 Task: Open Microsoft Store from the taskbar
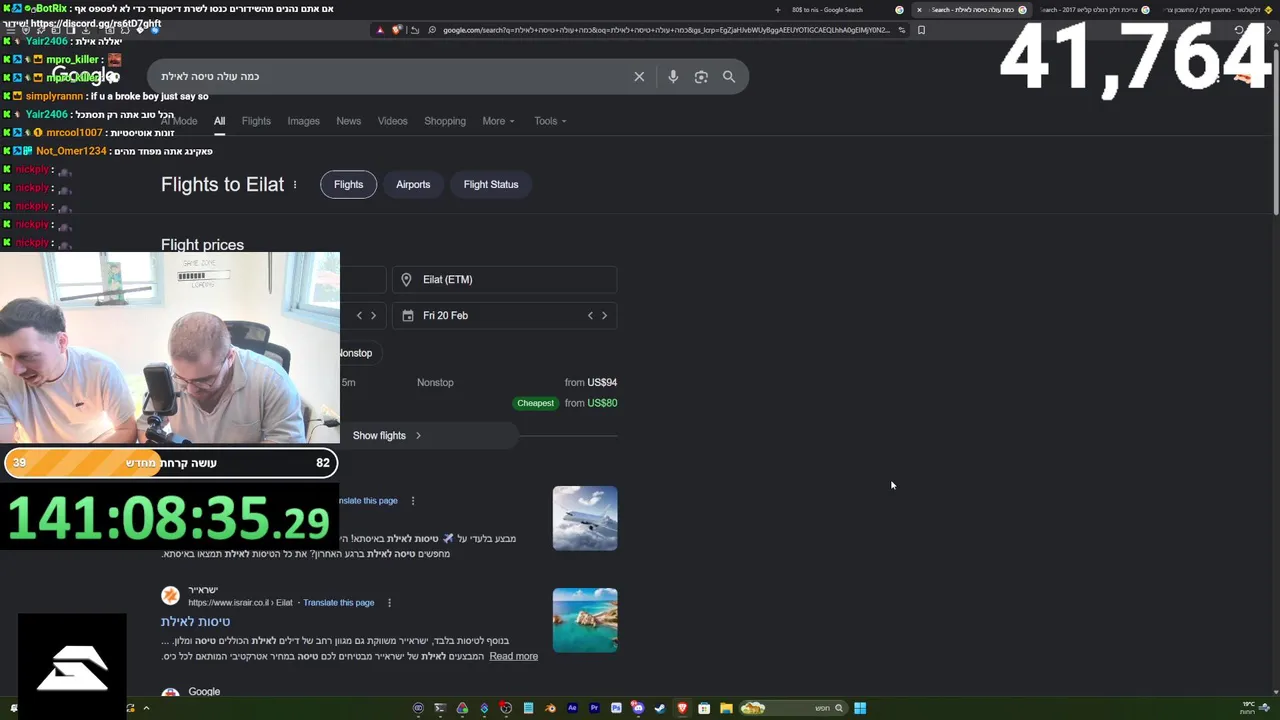(x=704, y=708)
